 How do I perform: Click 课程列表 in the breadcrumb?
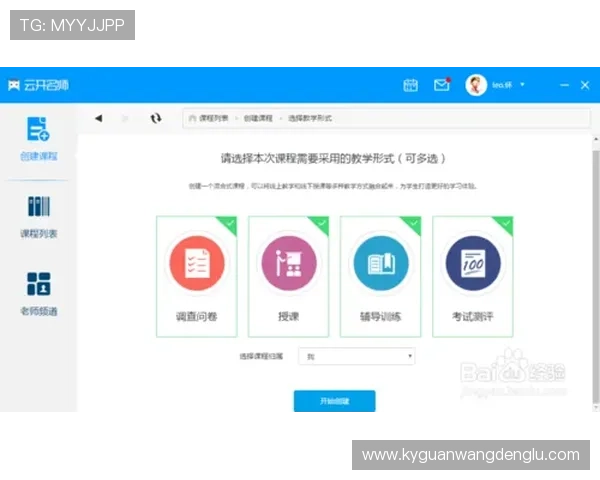point(214,118)
